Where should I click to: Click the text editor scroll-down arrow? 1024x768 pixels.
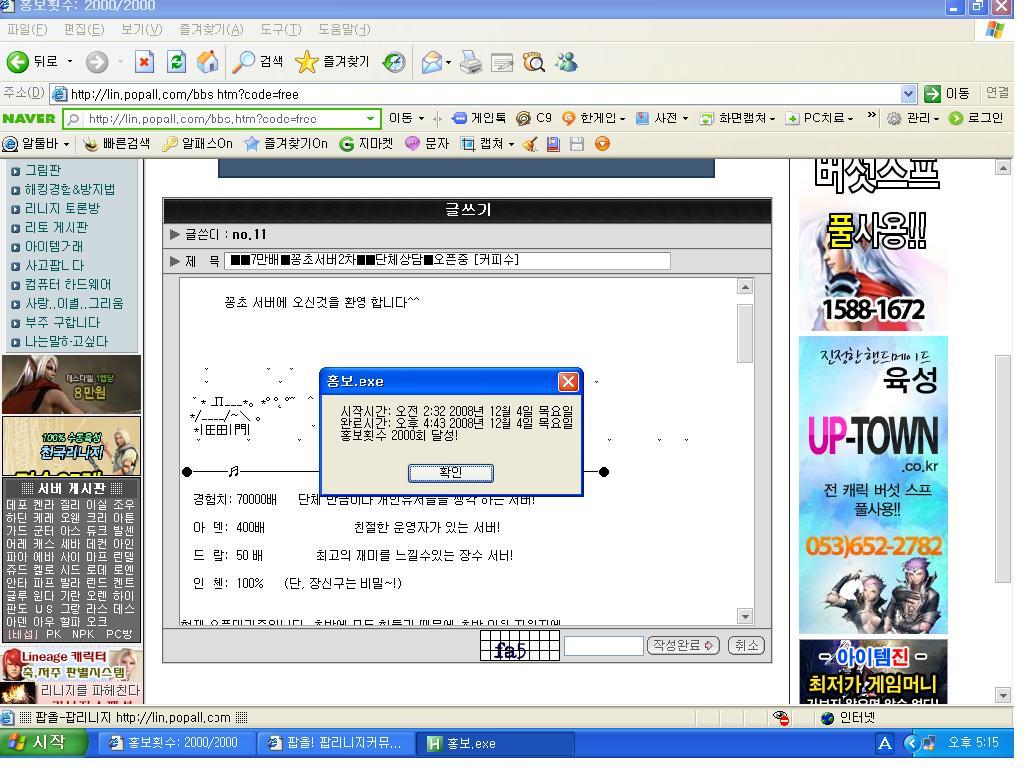coord(745,616)
